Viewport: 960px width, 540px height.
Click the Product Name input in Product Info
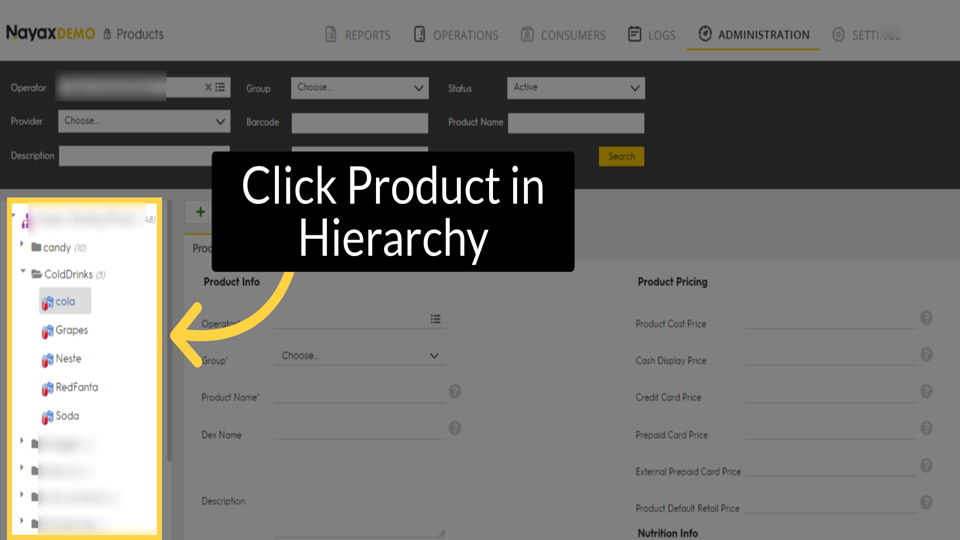click(359, 393)
